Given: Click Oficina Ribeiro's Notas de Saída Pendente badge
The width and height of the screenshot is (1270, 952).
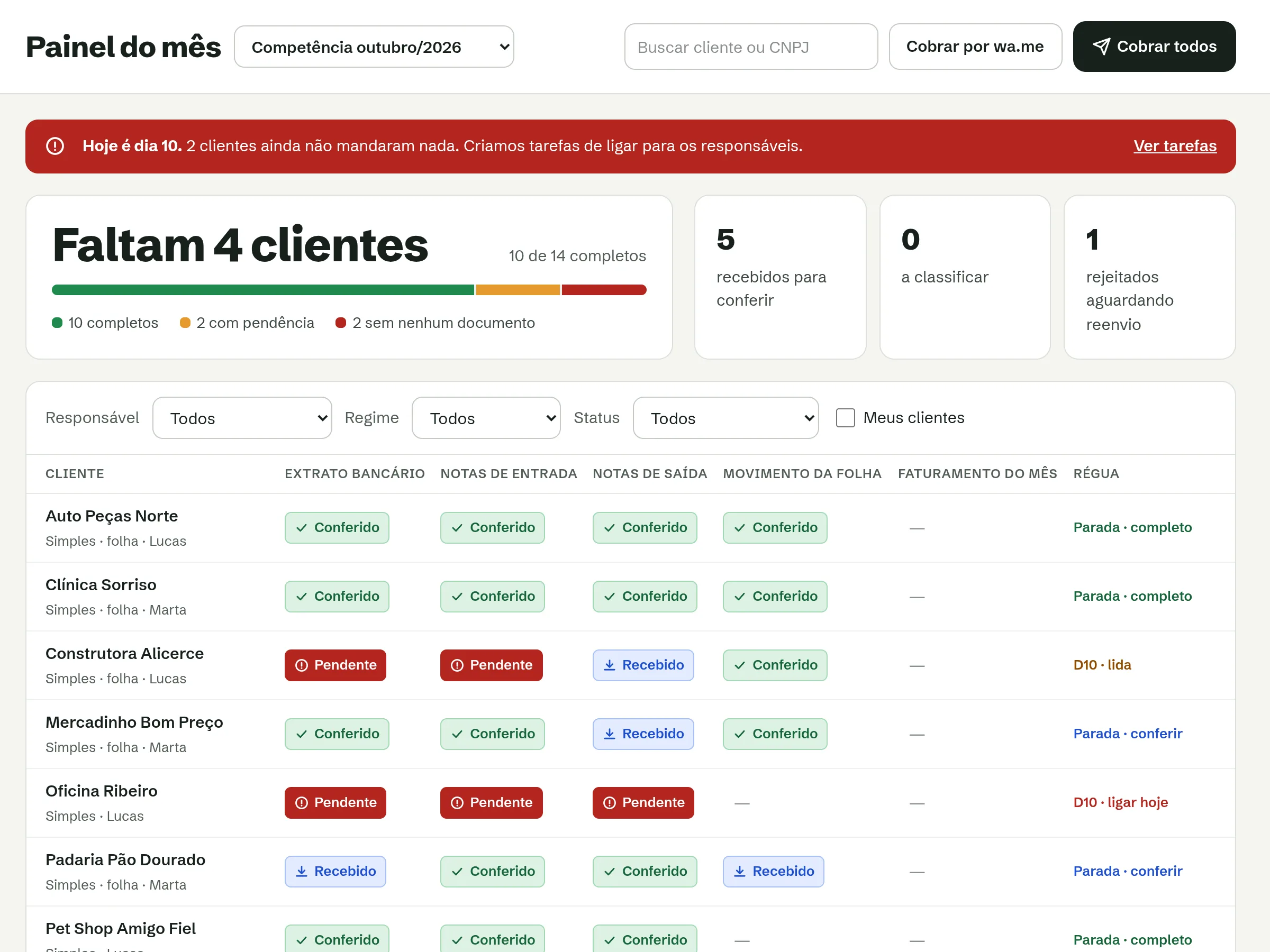Looking at the screenshot, I should pyautogui.click(x=643, y=803).
